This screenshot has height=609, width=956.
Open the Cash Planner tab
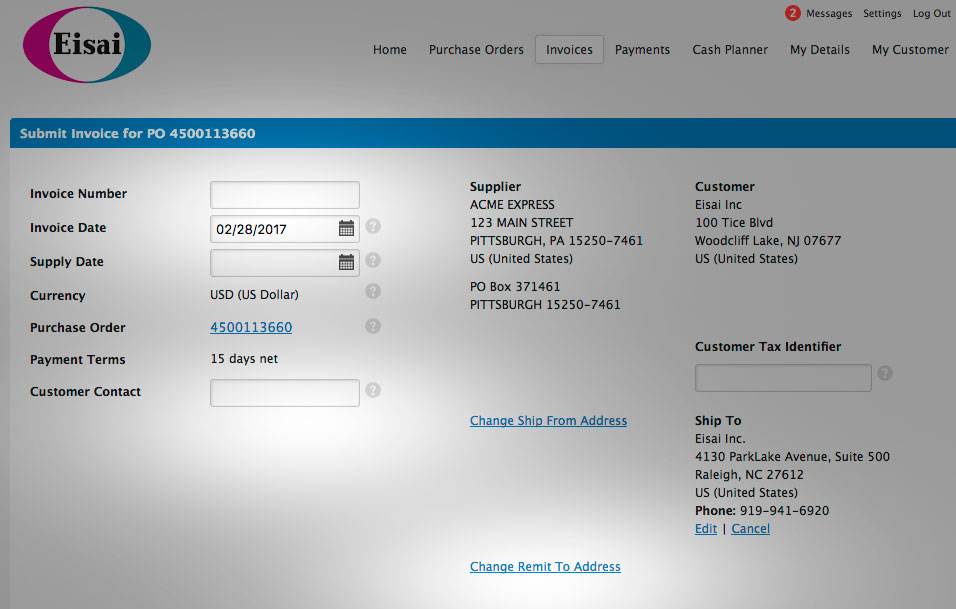730,49
